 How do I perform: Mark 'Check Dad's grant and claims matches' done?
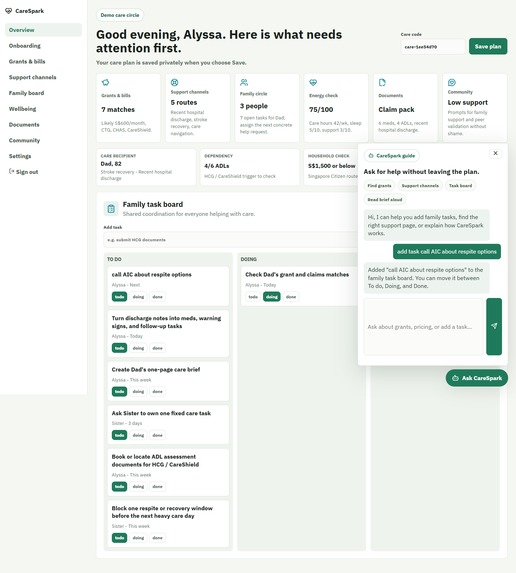pos(291,297)
